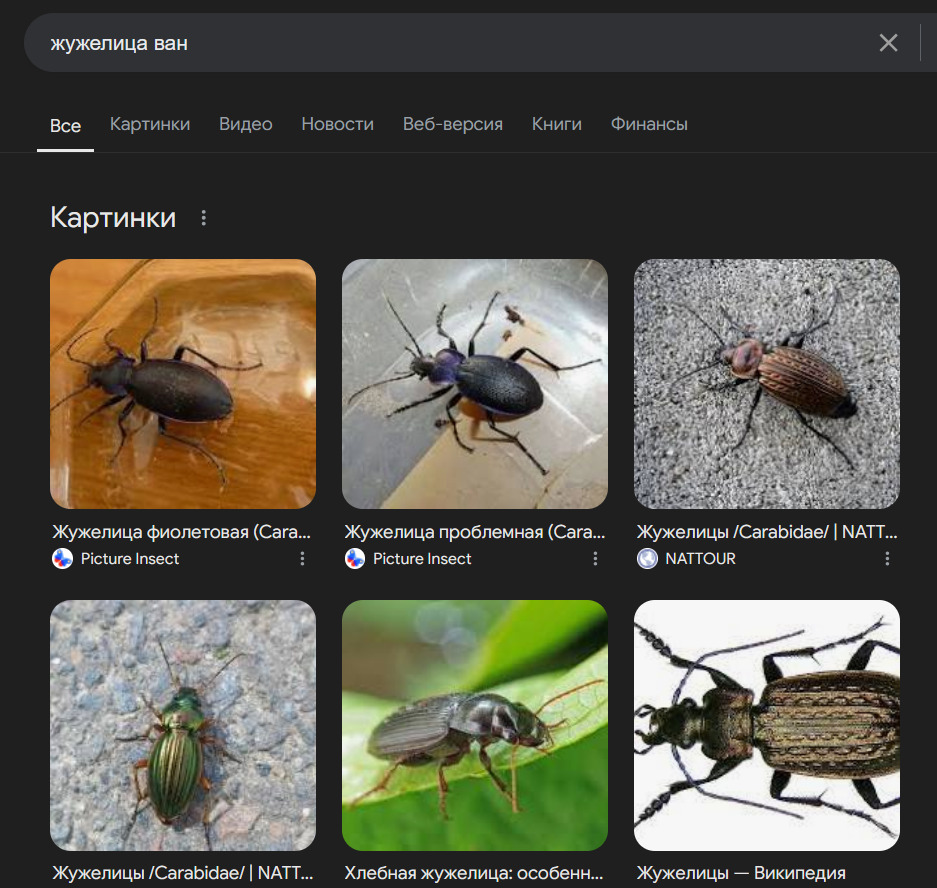Clear the search query with the X icon
Viewport: 937px width, 888px height.
888,43
